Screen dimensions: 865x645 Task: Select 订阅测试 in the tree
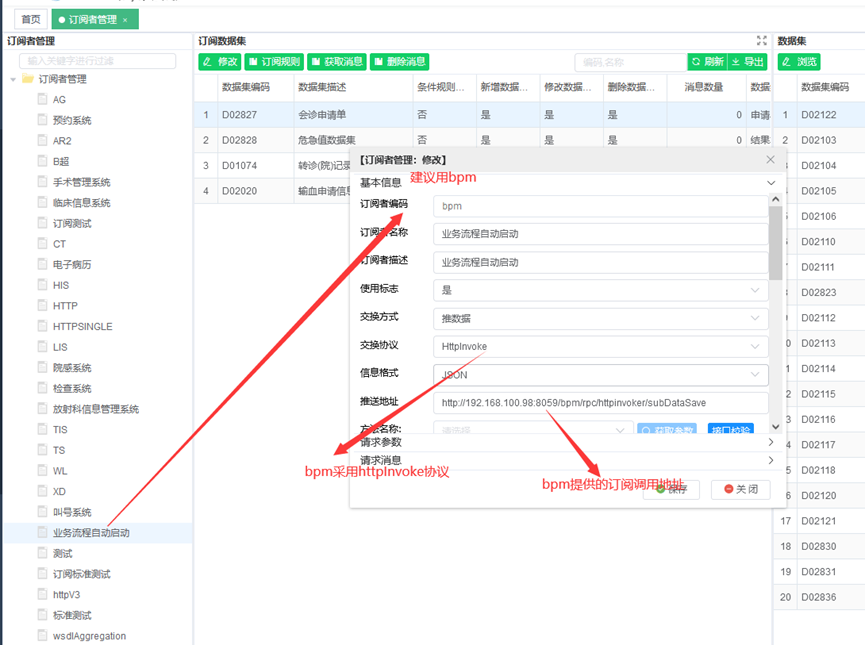[72, 223]
